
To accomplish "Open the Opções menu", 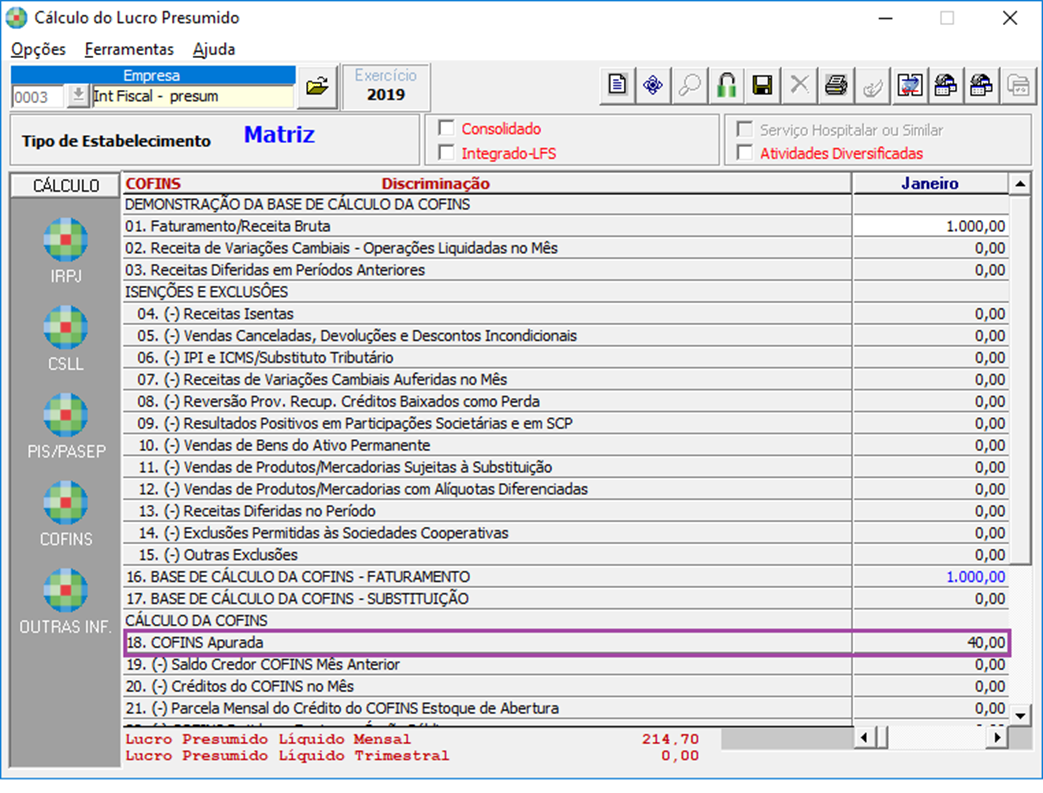I will click(x=39, y=49).
